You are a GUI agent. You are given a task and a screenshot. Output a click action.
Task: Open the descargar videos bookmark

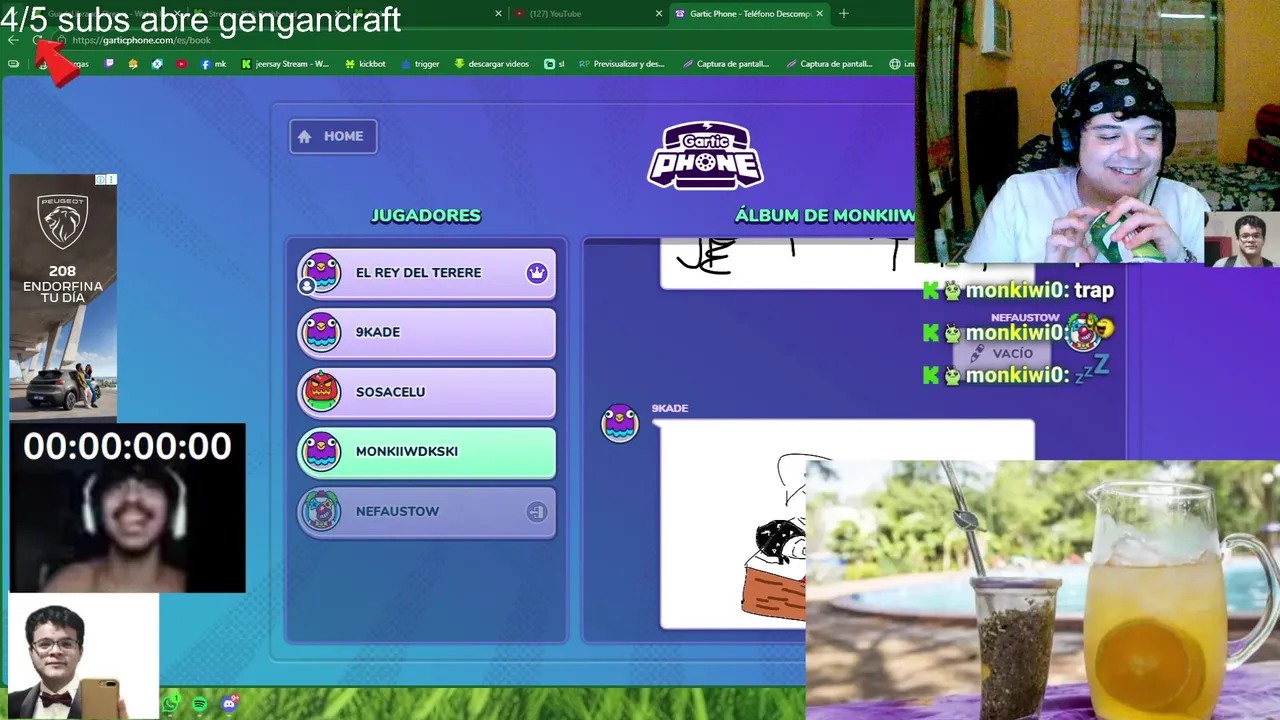(491, 64)
